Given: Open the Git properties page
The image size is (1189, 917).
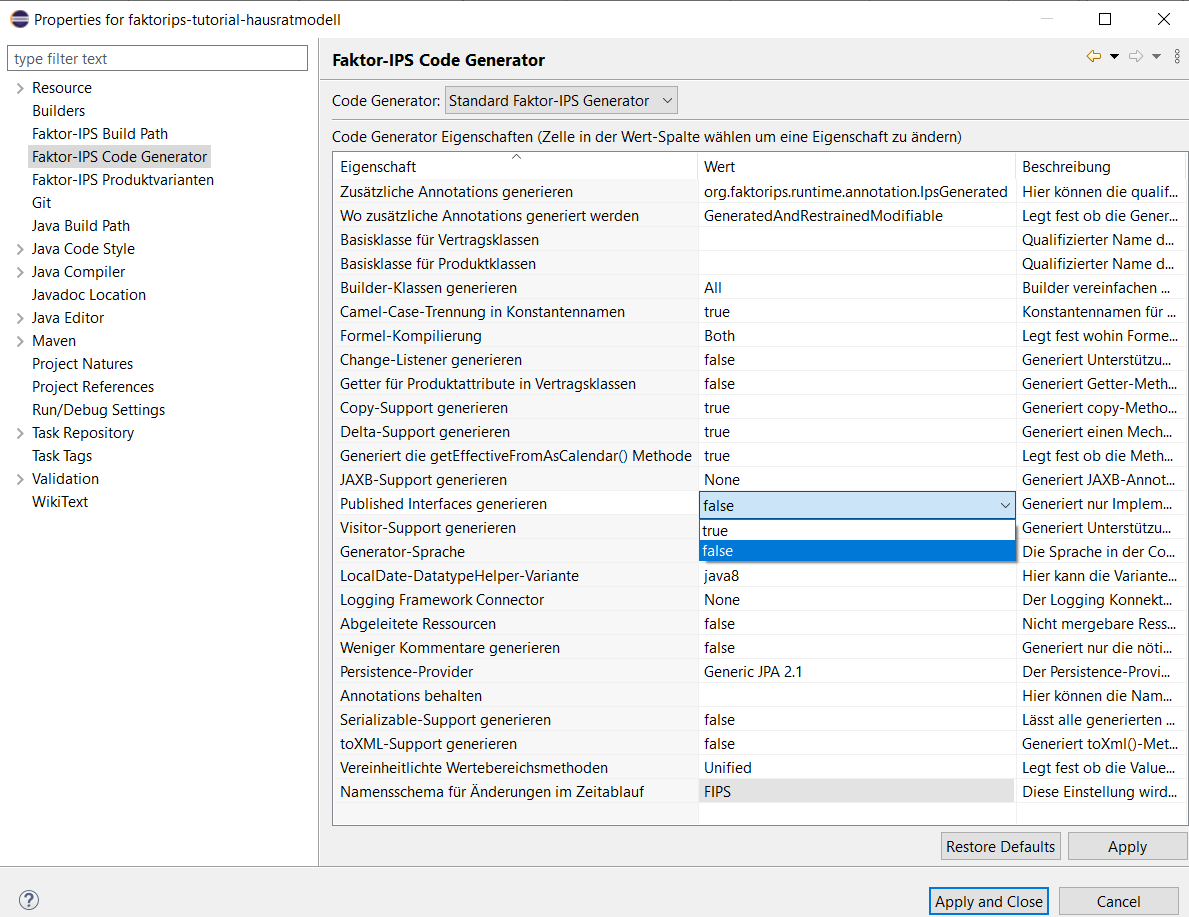Looking at the screenshot, I should point(41,203).
